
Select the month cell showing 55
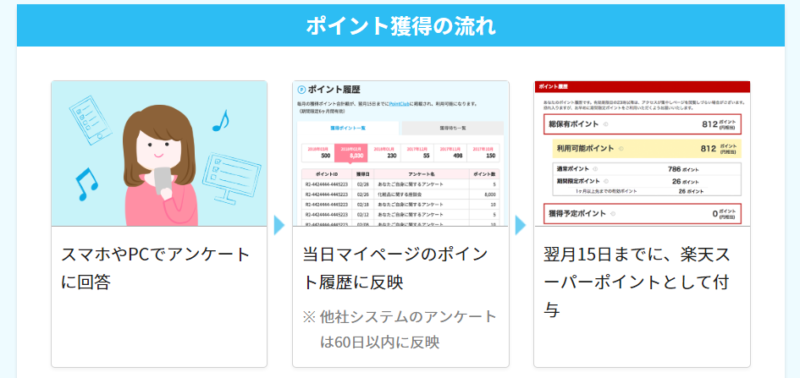417,153
